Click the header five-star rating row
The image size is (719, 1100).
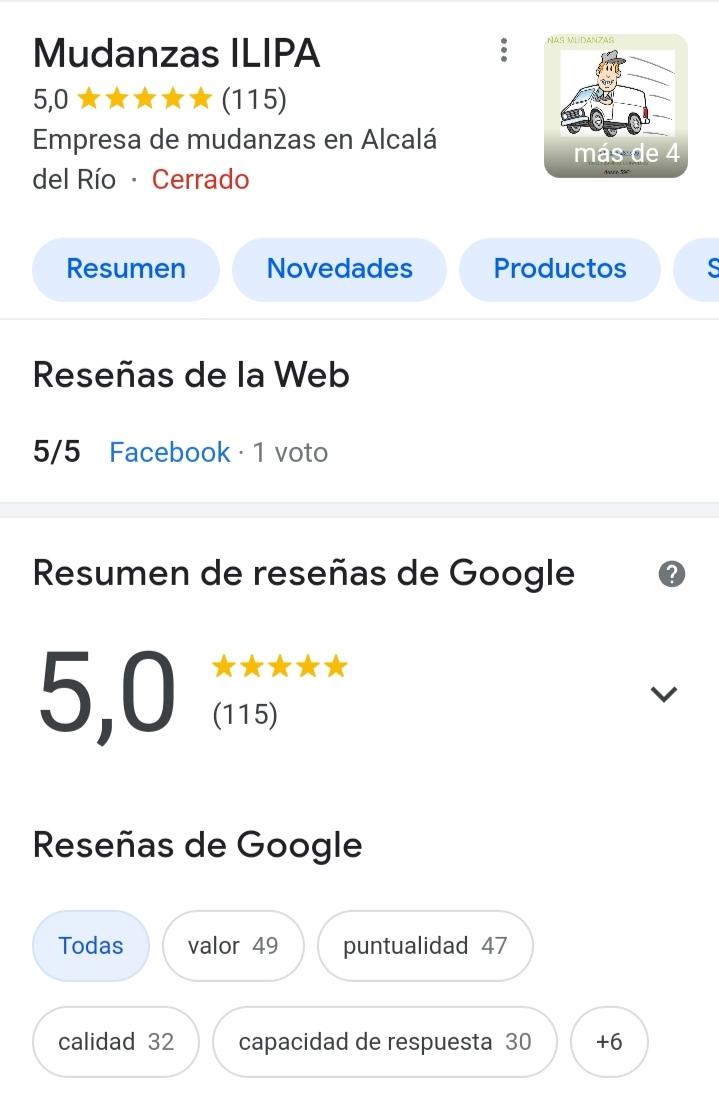[x=160, y=99]
